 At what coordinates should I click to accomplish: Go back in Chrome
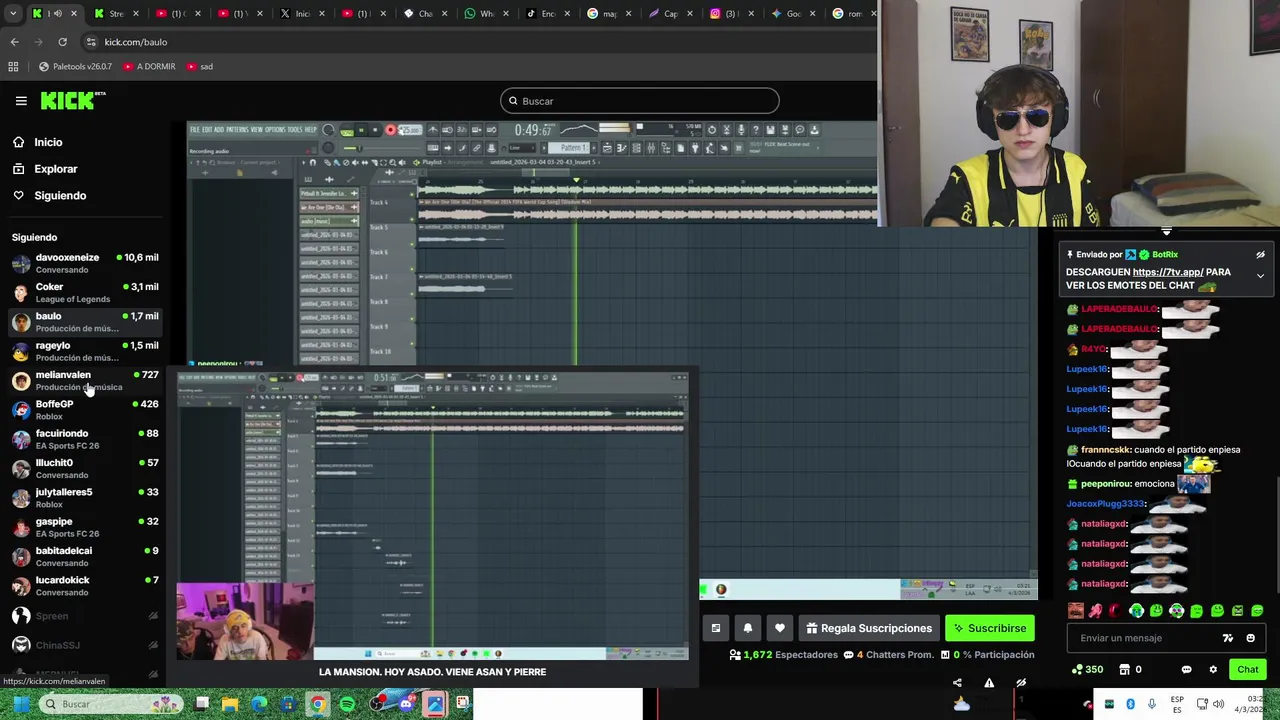(x=14, y=42)
